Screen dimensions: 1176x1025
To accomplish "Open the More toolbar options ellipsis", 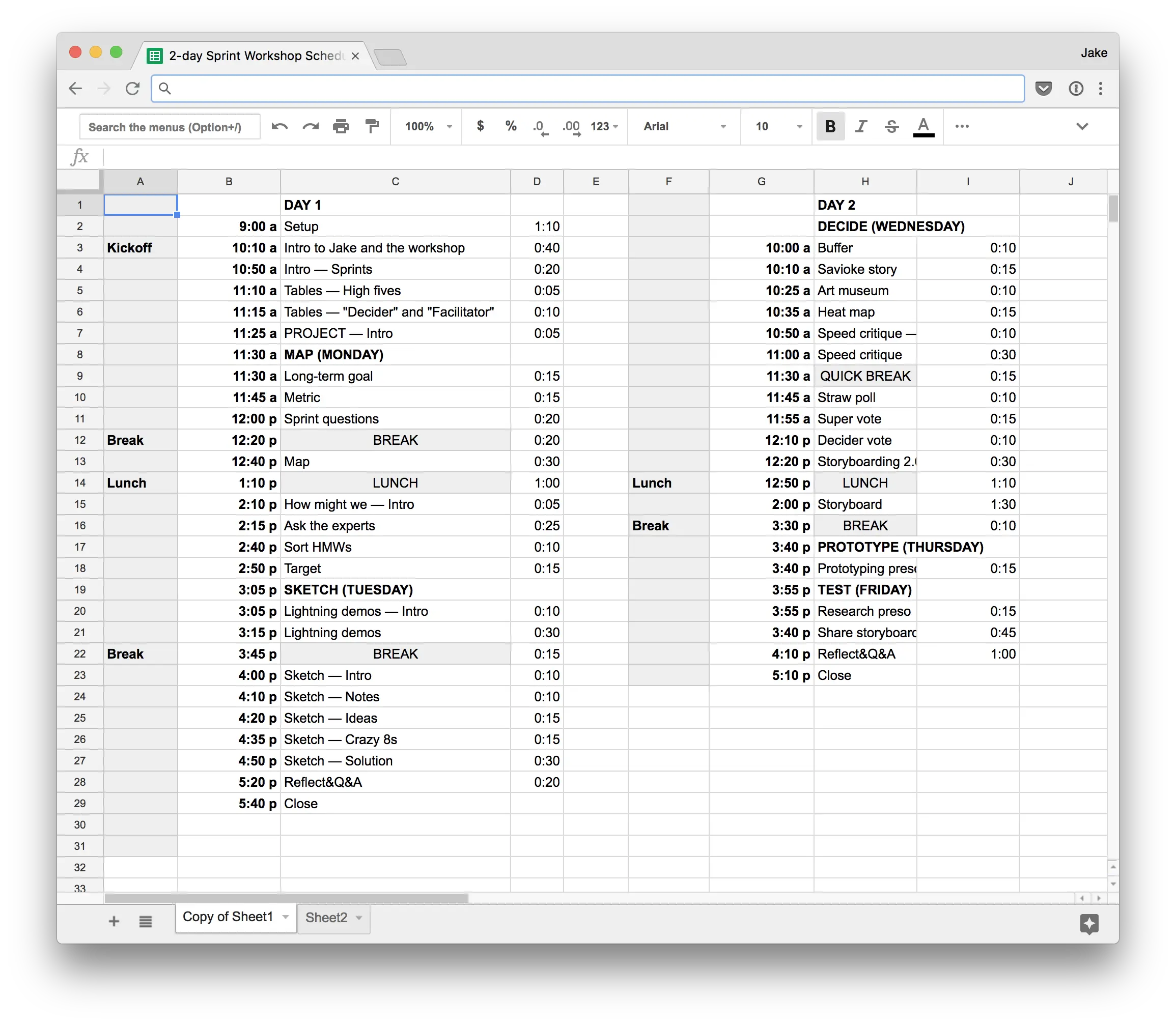I will (x=962, y=126).
